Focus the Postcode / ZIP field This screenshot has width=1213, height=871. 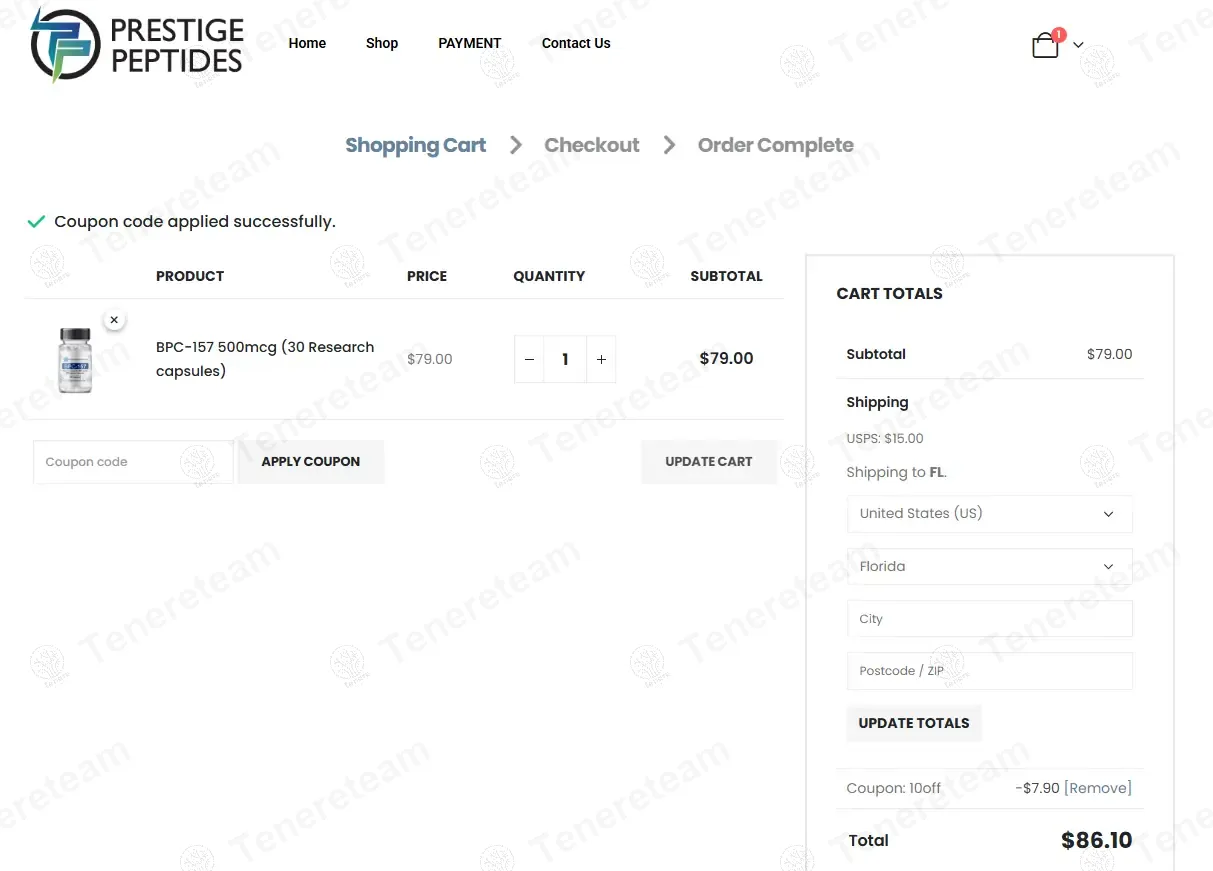pos(989,671)
